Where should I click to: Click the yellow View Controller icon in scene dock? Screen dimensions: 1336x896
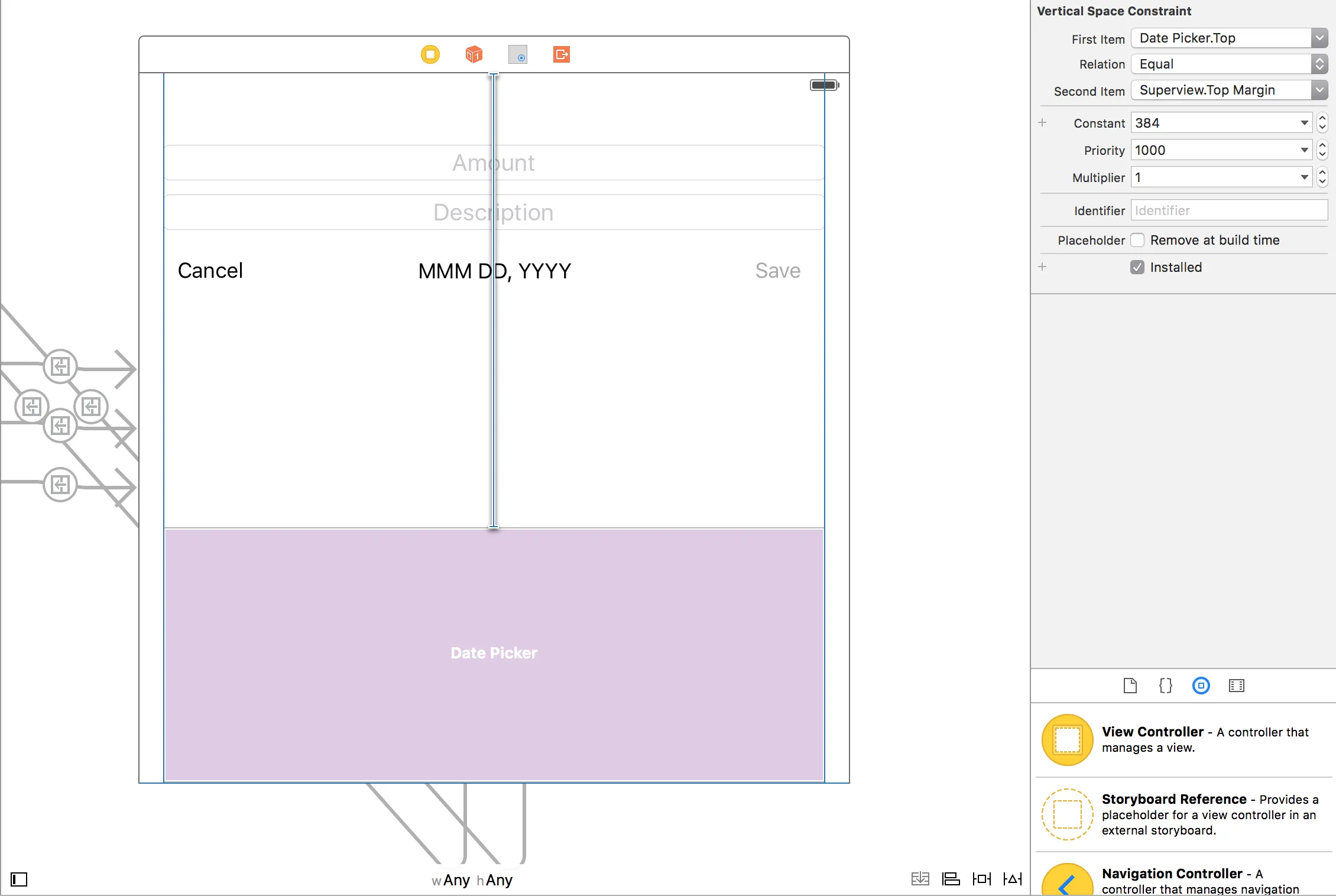430,54
